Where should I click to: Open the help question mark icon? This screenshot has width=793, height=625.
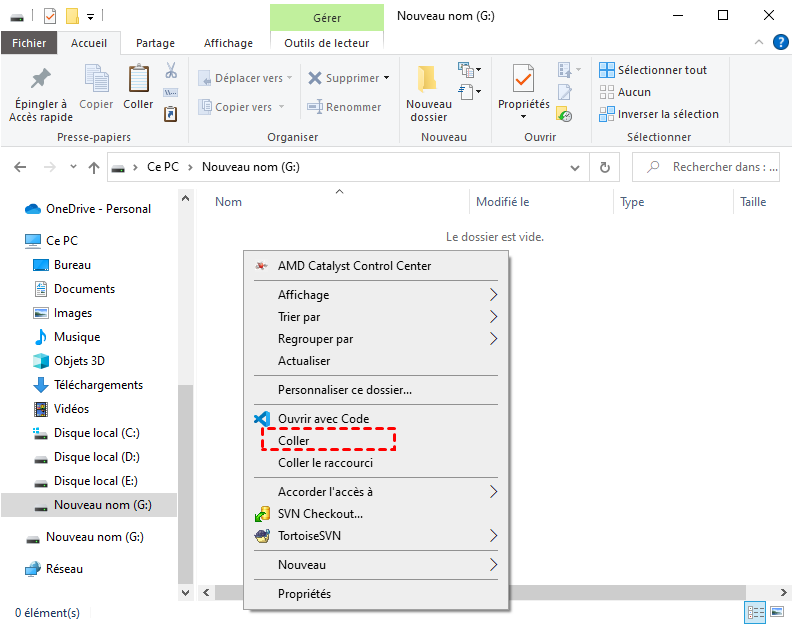click(x=779, y=42)
